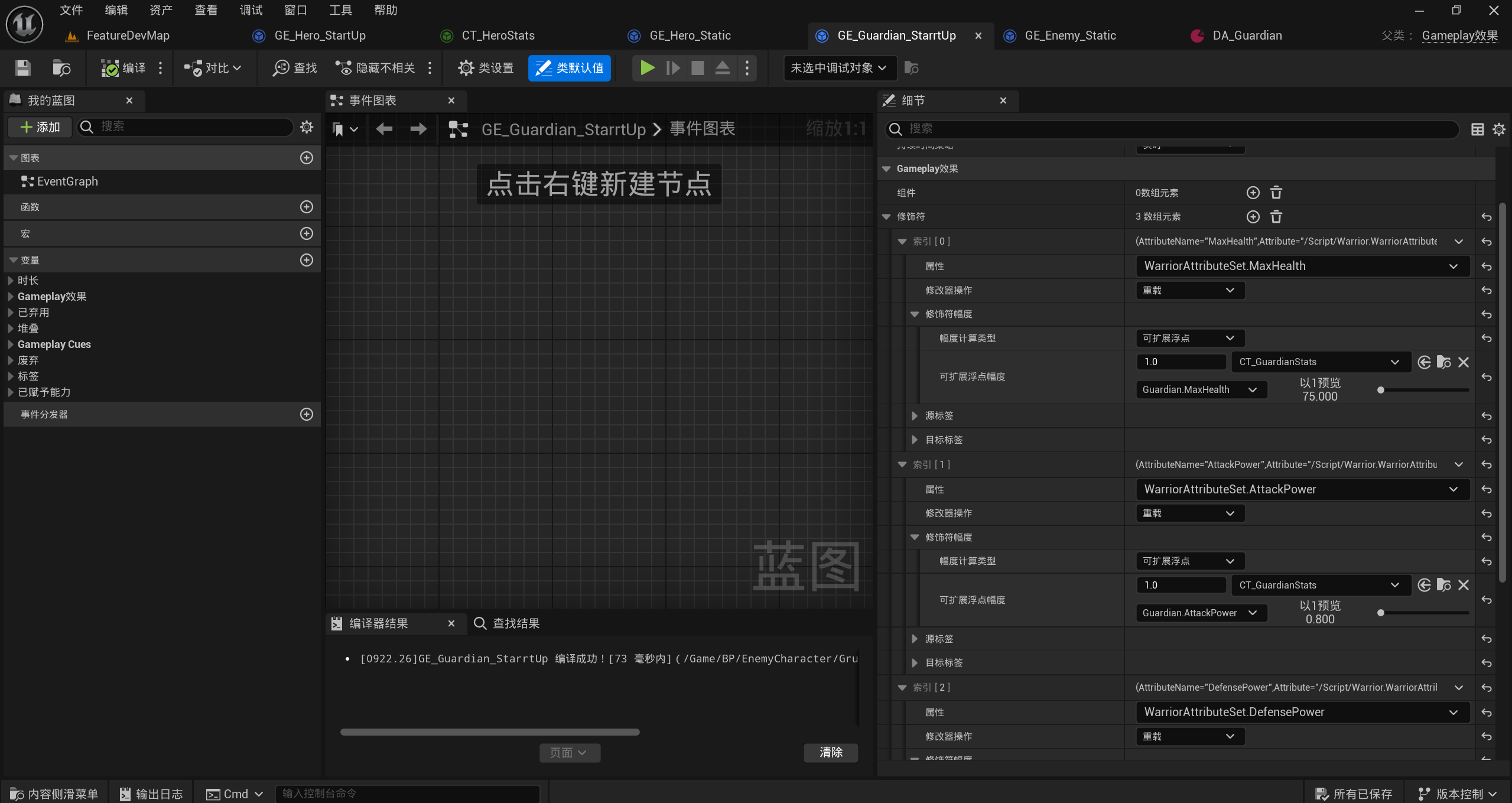
Task: Navigate back in graph history
Action: (384, 129)
